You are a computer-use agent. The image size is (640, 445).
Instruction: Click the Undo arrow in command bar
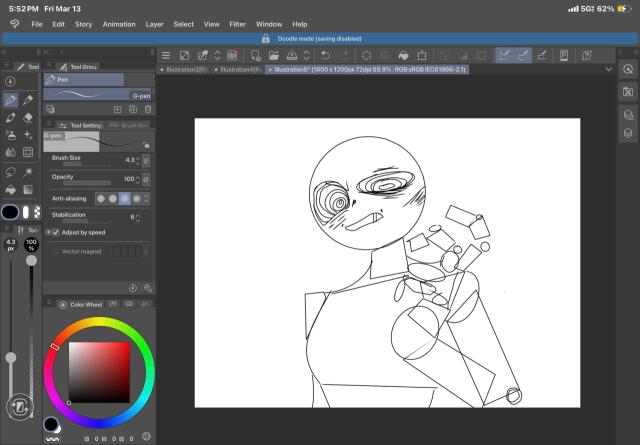pyautogui.click(x=325, y=55)
